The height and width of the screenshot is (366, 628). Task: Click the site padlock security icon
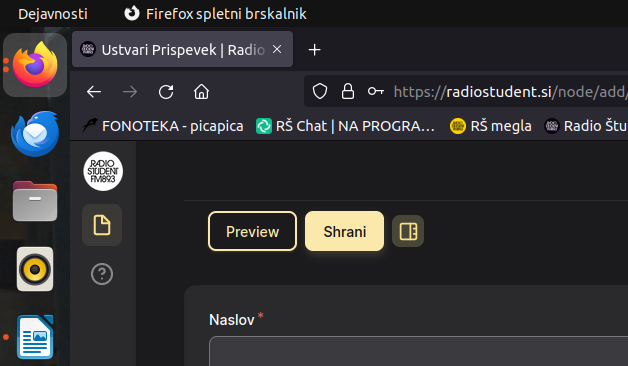[x=348, y=91]
